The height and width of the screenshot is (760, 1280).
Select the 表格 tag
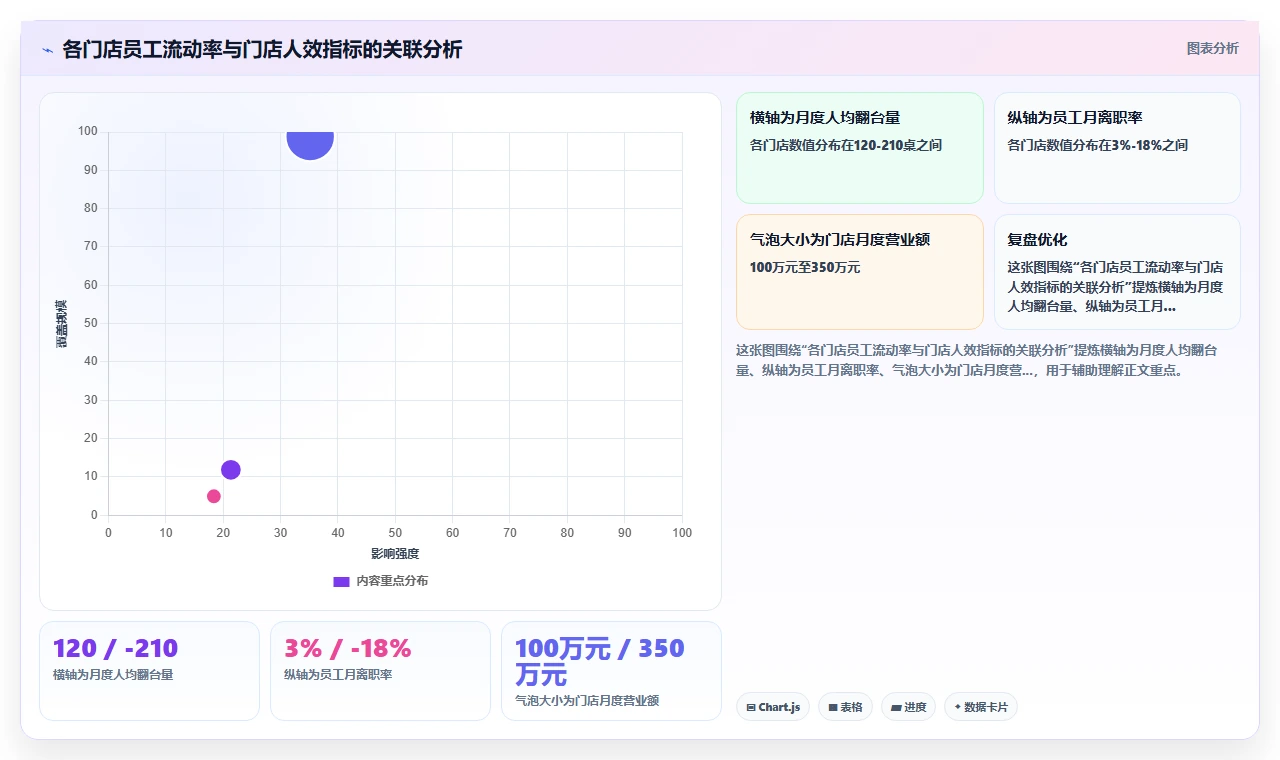click(845, 707)
